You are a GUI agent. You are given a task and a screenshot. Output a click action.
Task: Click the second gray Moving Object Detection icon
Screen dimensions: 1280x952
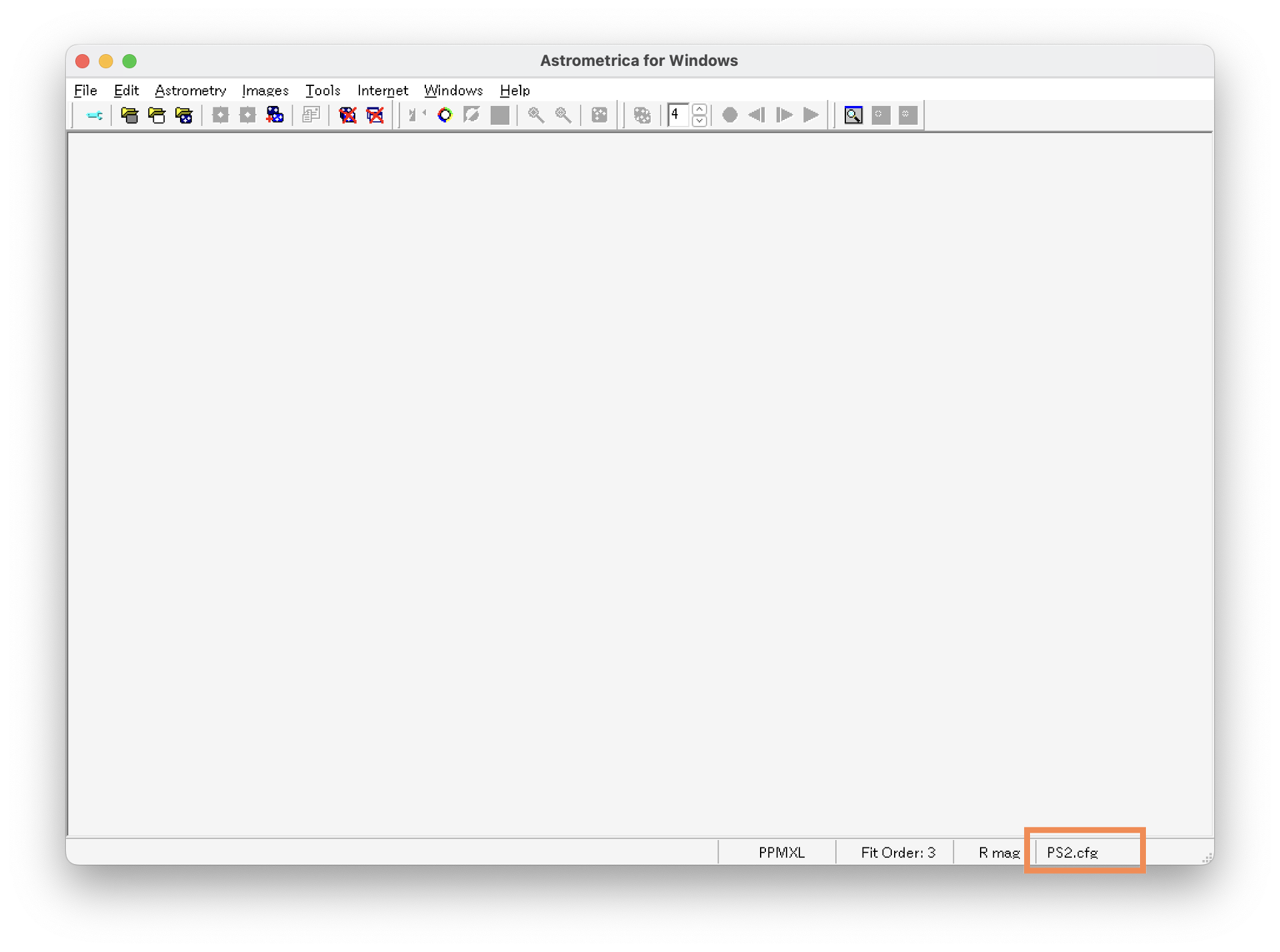point(247,115)
